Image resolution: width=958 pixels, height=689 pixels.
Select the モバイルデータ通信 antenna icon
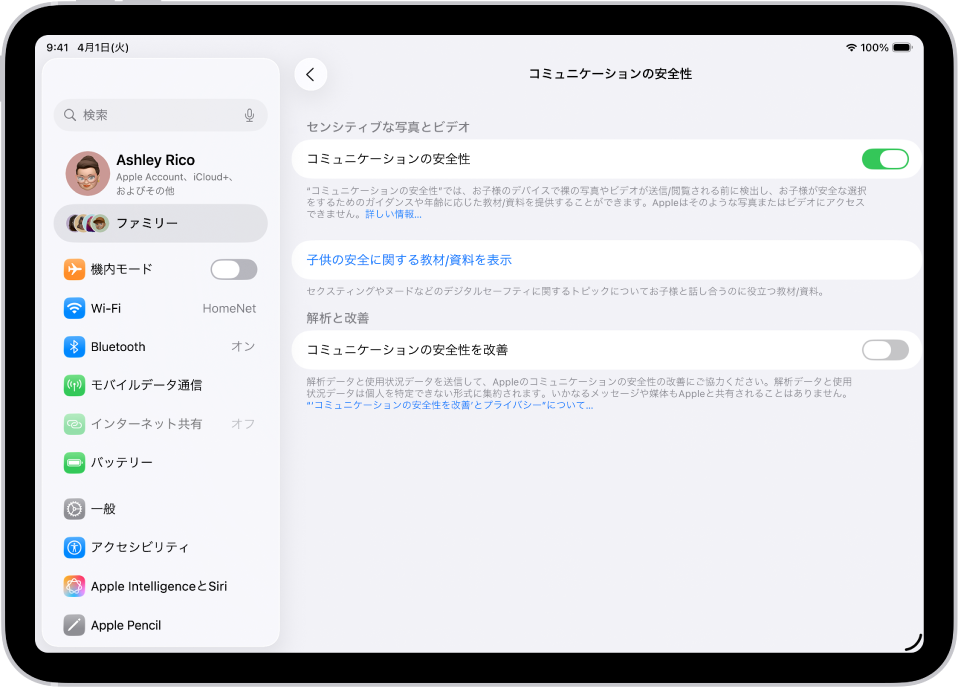(x=73, y=385)
